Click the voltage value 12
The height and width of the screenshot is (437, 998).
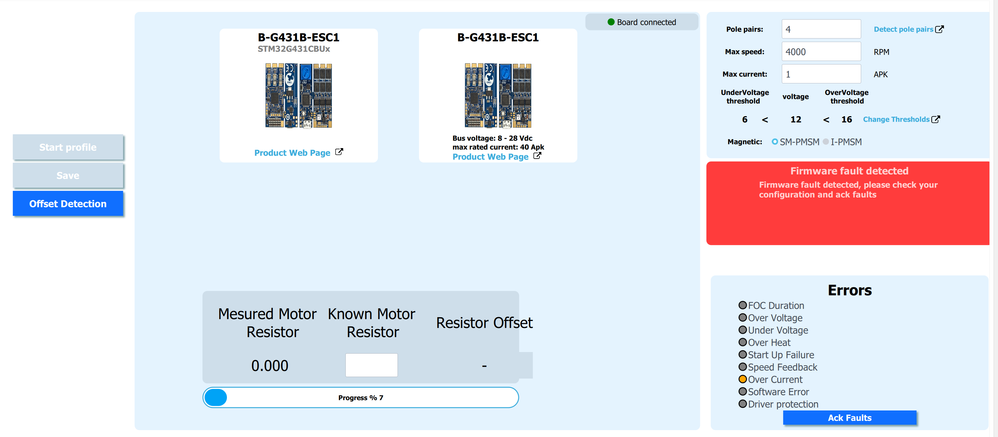796,120
